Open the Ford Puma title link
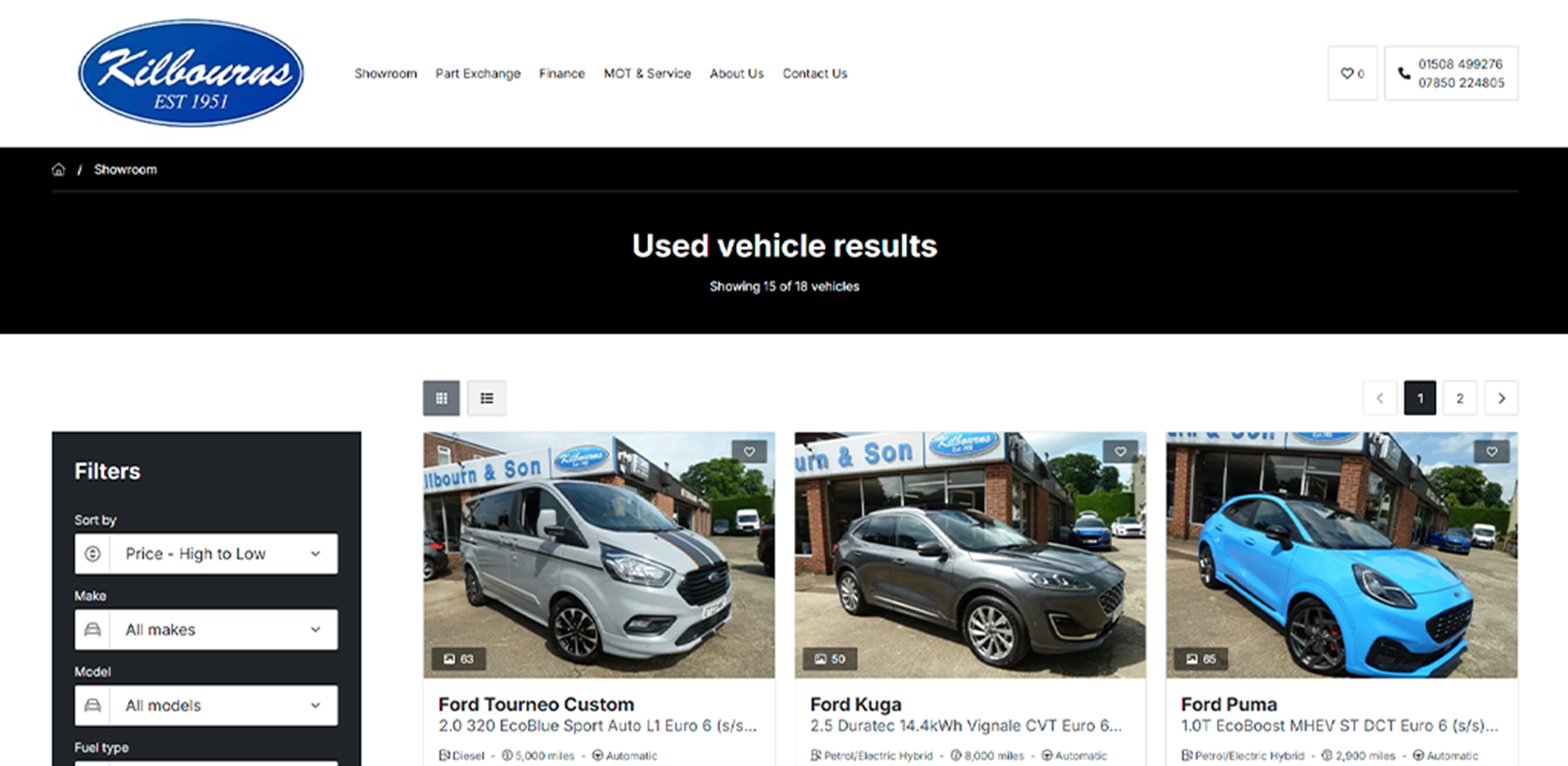Viewport: 1568px width, 766px height. [x=1229, y=704]
